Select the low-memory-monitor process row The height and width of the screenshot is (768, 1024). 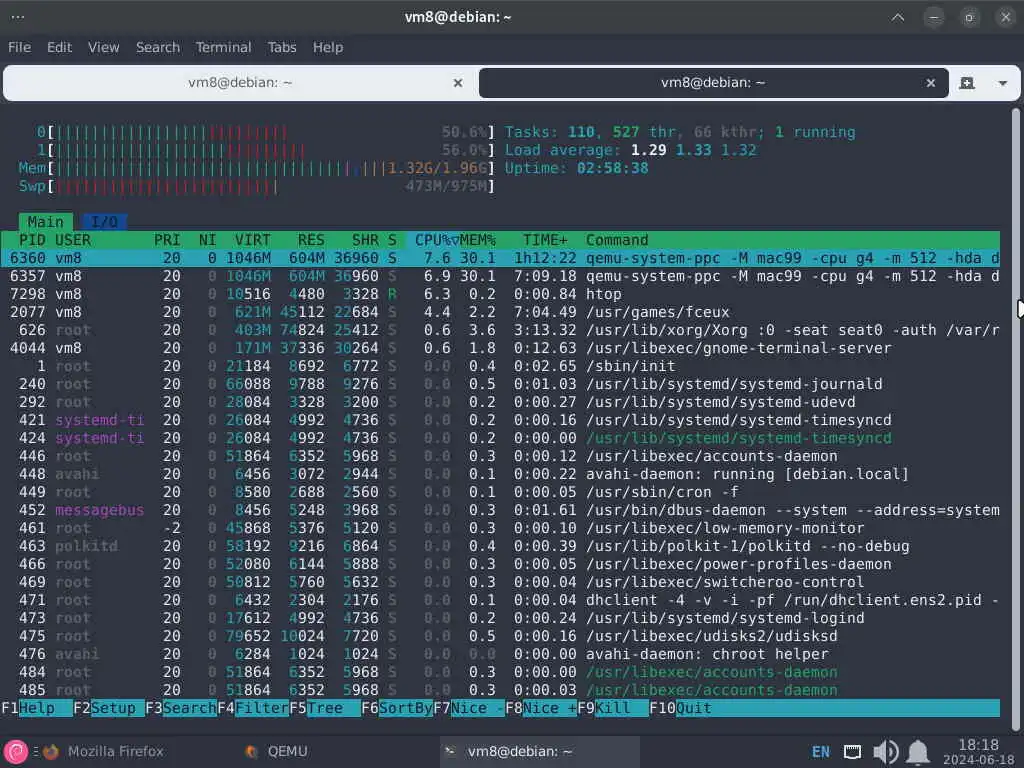[500, 528]
